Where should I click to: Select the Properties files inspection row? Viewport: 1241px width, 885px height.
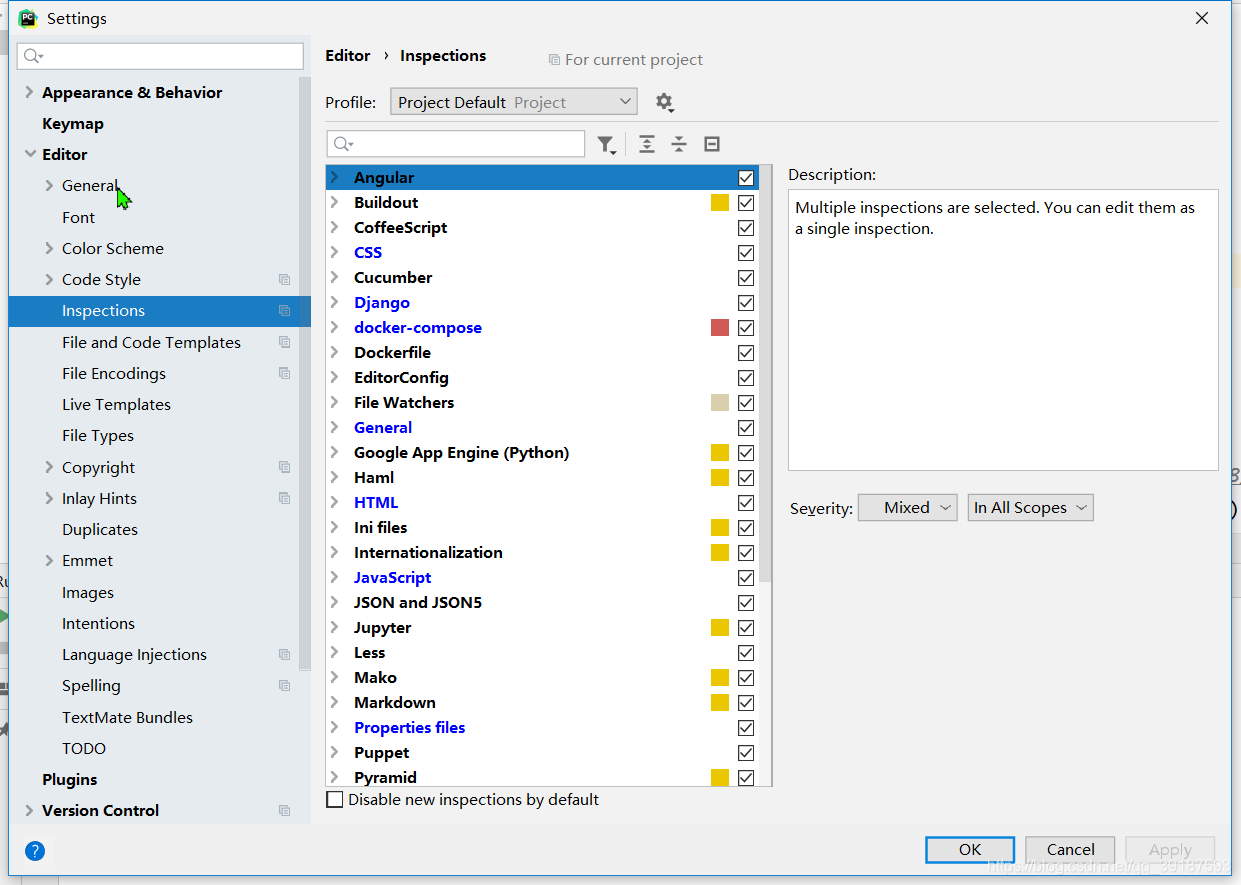point(542,727)
